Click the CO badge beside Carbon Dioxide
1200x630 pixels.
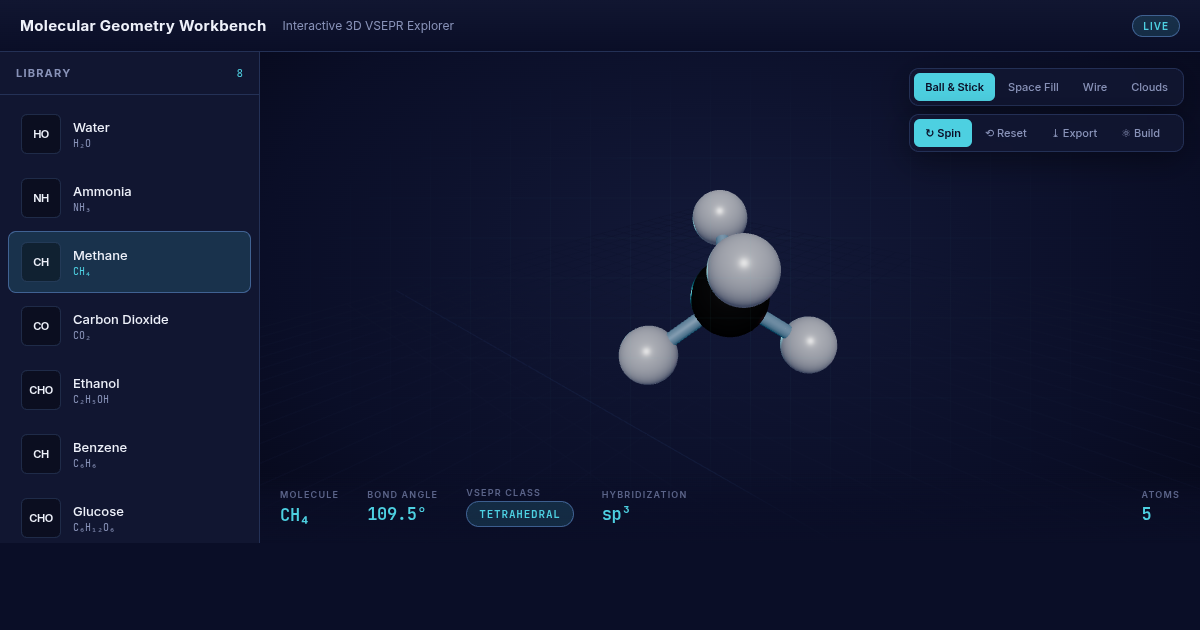coord(41,326)
